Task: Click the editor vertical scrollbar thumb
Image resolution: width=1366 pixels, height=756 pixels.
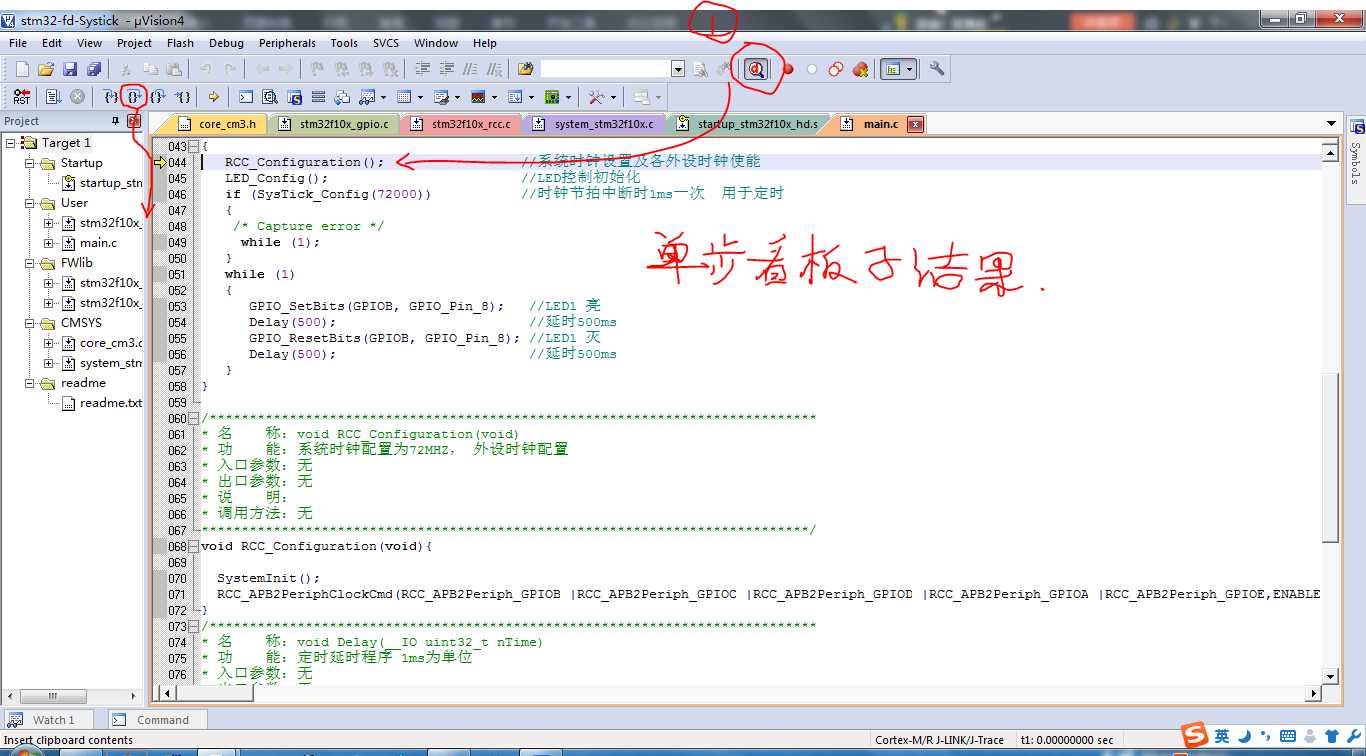Action: (x=1330, y=457)
